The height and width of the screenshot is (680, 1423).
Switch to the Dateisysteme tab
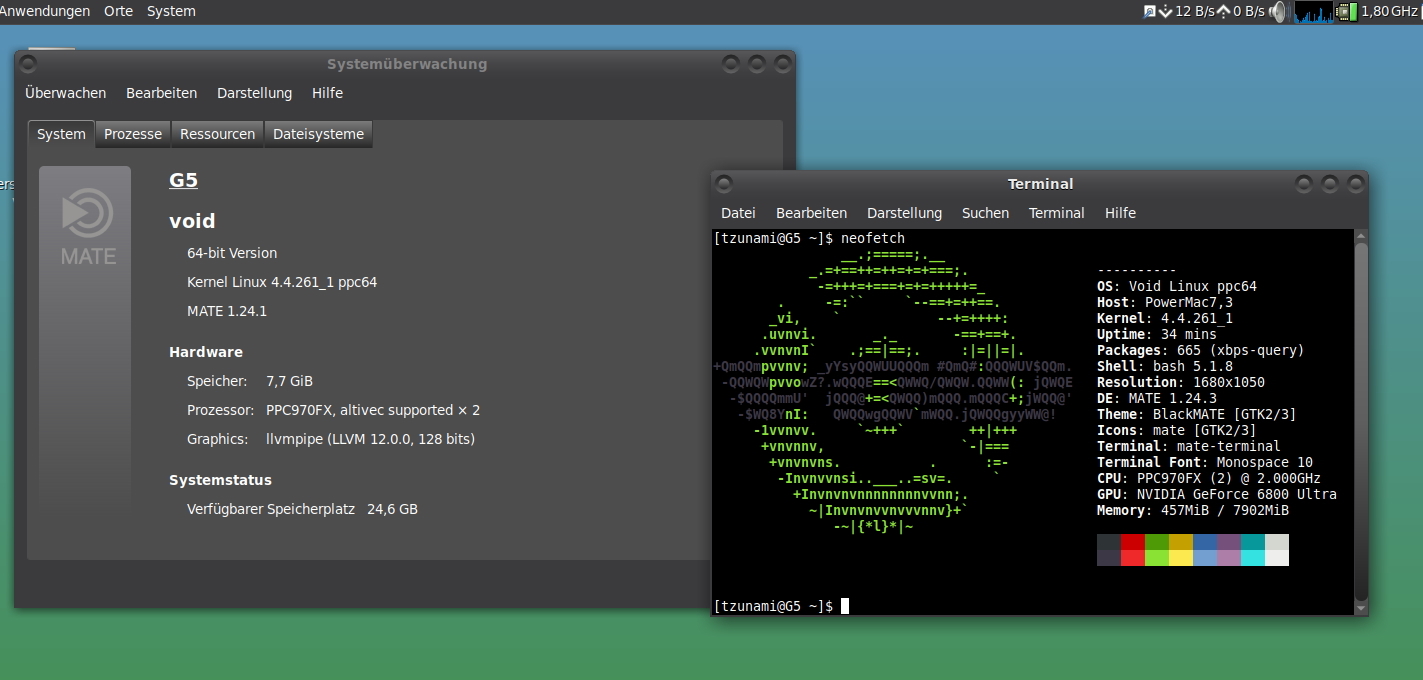coord(318,134)
